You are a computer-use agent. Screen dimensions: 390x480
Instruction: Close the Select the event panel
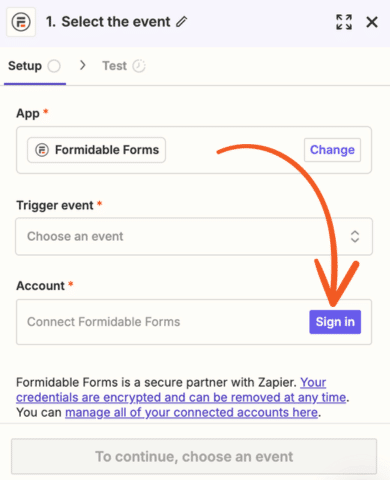pos(372,22)
